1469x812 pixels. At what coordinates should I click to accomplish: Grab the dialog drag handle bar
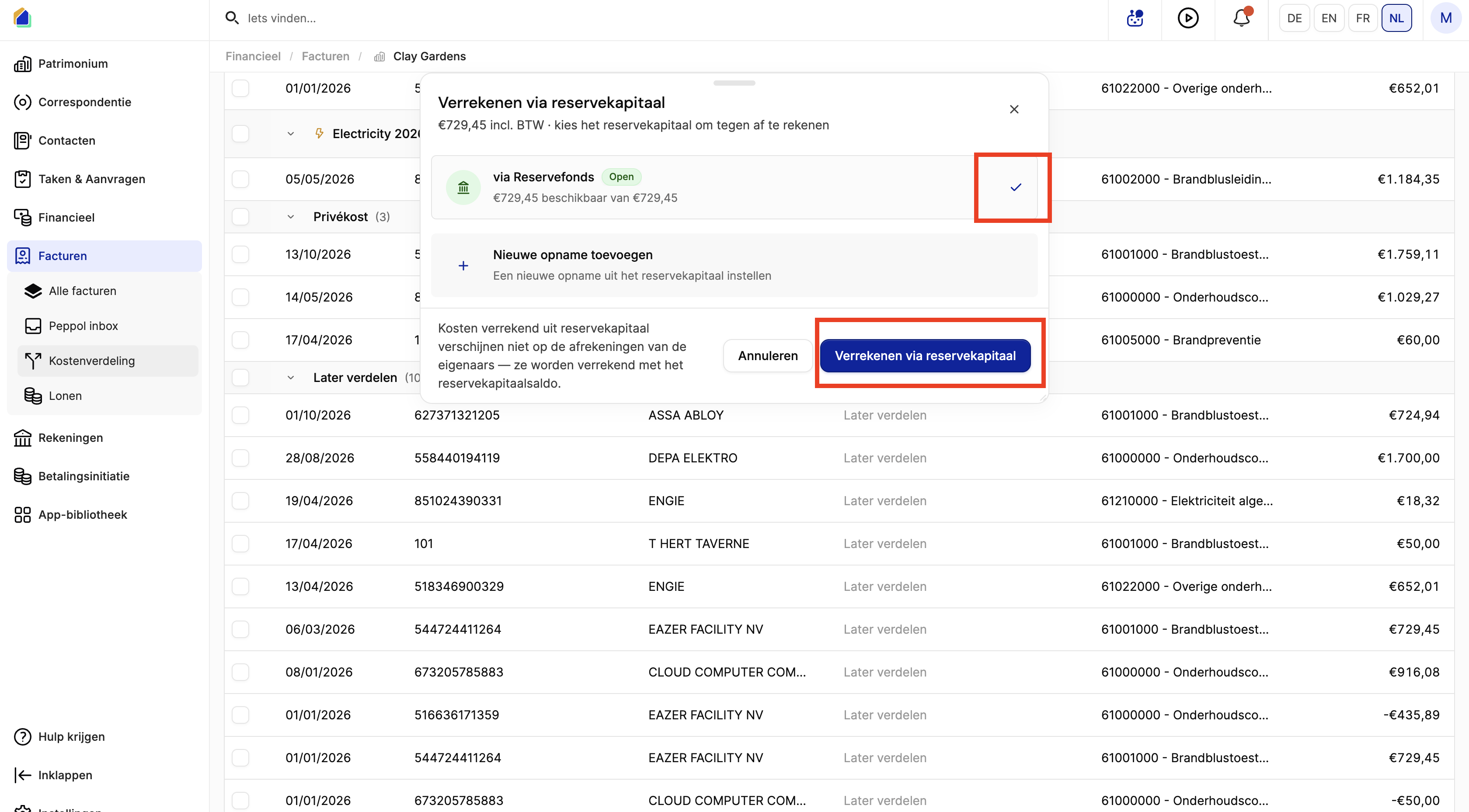coord(734,83)
